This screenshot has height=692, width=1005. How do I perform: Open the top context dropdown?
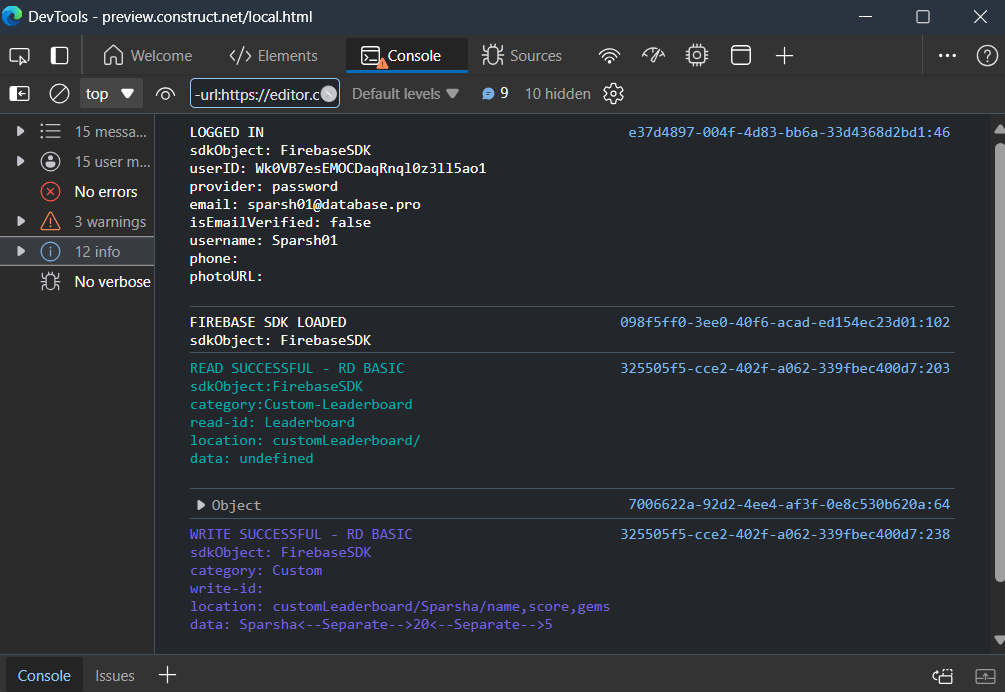click(x=110, y=94)
